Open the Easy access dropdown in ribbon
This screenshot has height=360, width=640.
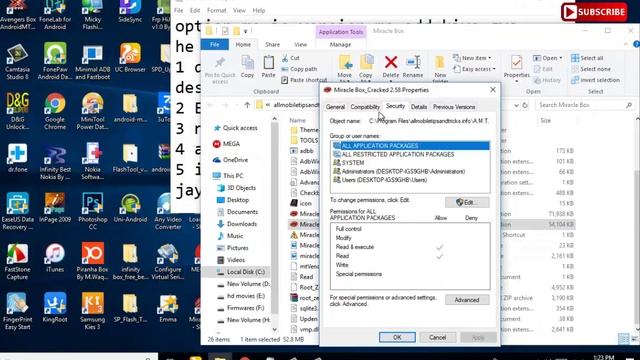(x=475, y=69)
